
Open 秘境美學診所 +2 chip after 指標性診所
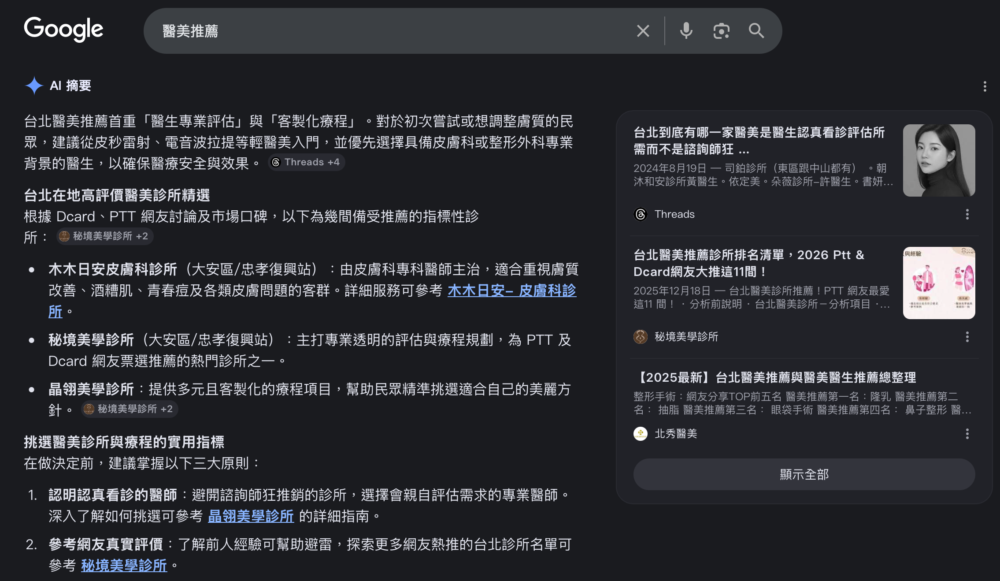point(105,236)
